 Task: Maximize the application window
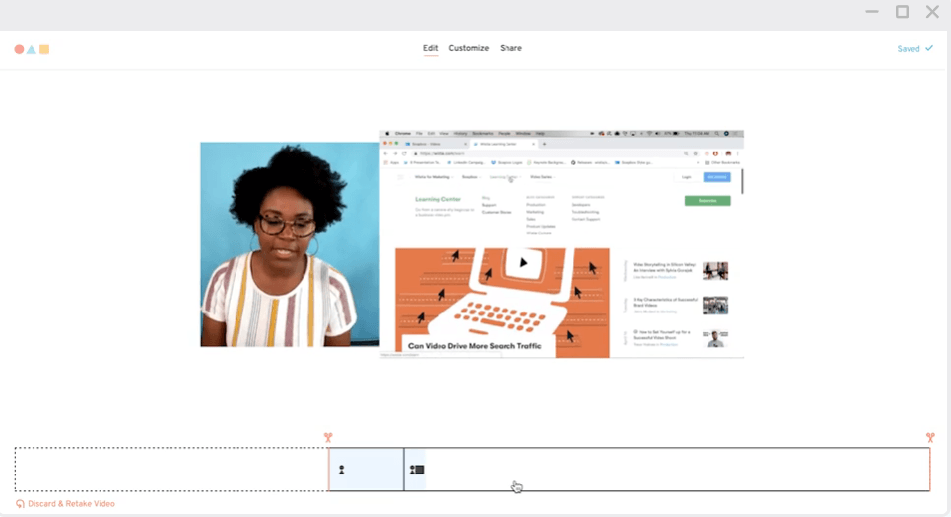(902, 12)
